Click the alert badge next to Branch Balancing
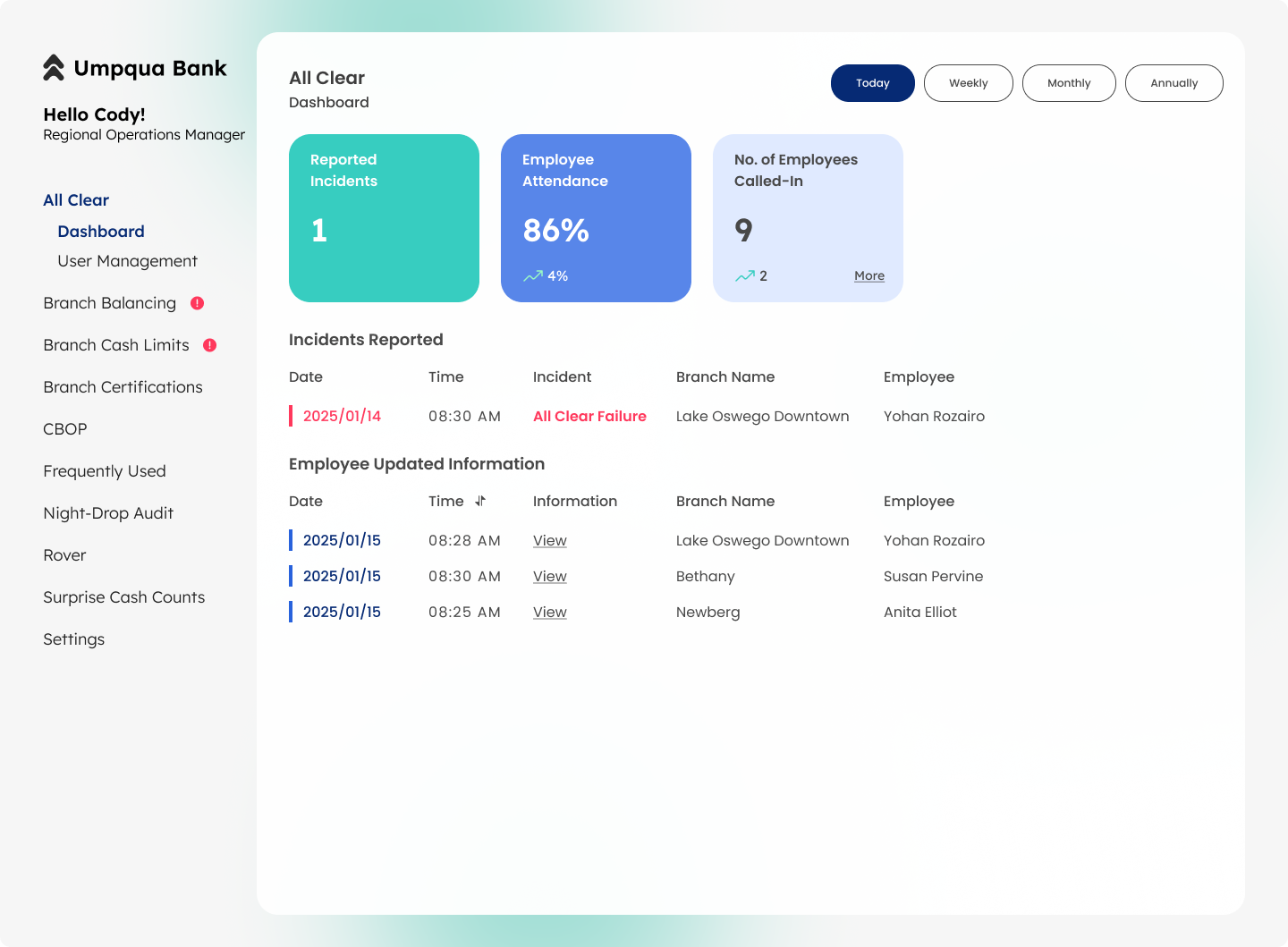This screenshot has height=947, width=1288. tap(198, 303)
